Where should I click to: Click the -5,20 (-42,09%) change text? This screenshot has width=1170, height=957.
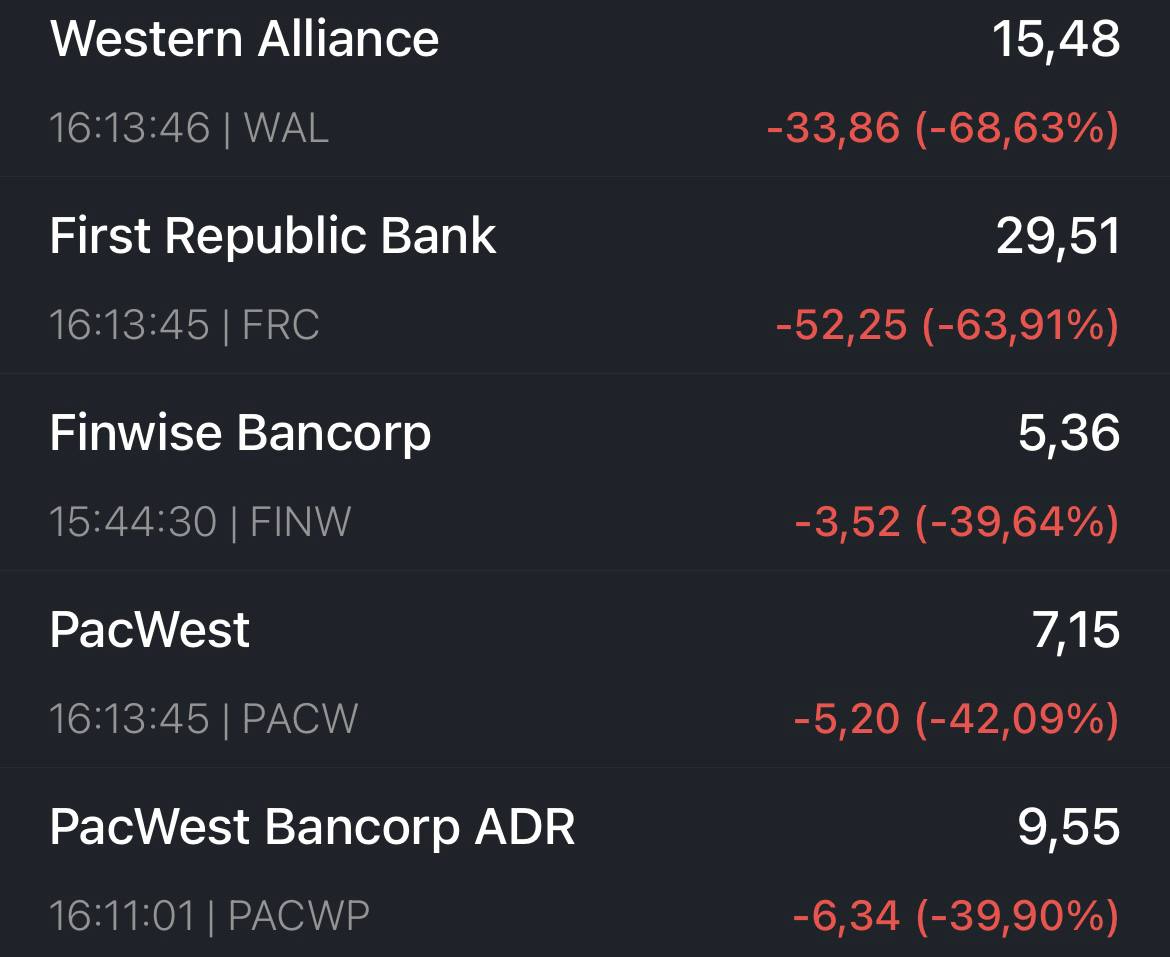(957, 719)
